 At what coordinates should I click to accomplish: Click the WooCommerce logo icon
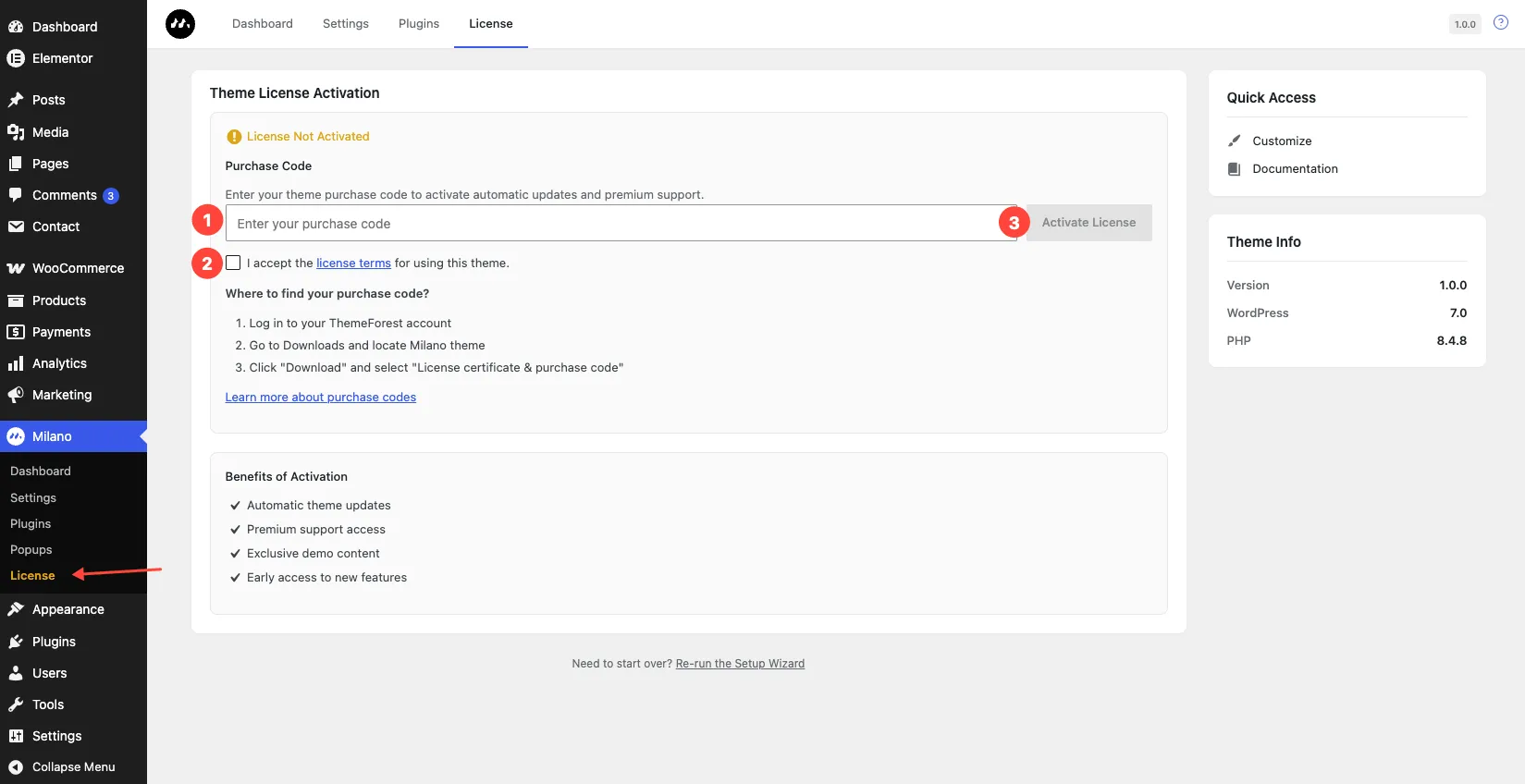16,268
